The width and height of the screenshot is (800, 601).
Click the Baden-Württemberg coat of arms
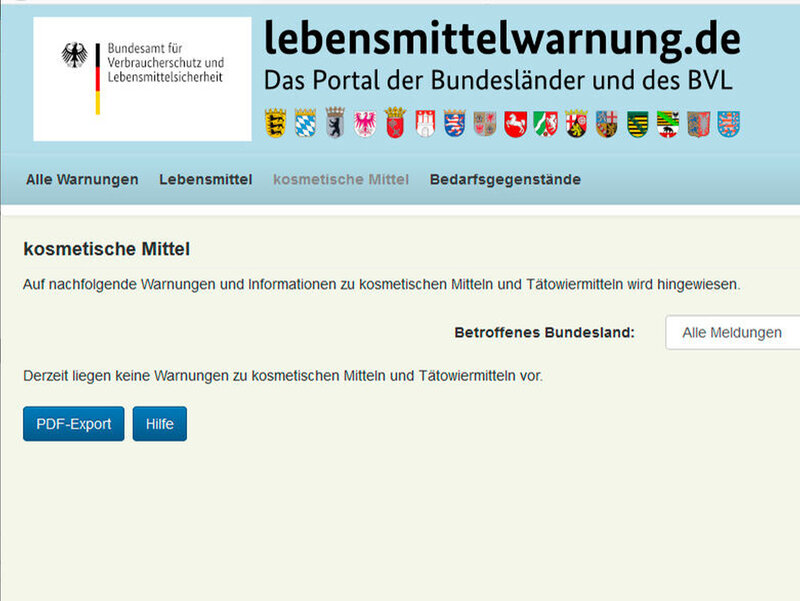click(x=276, y=123)
